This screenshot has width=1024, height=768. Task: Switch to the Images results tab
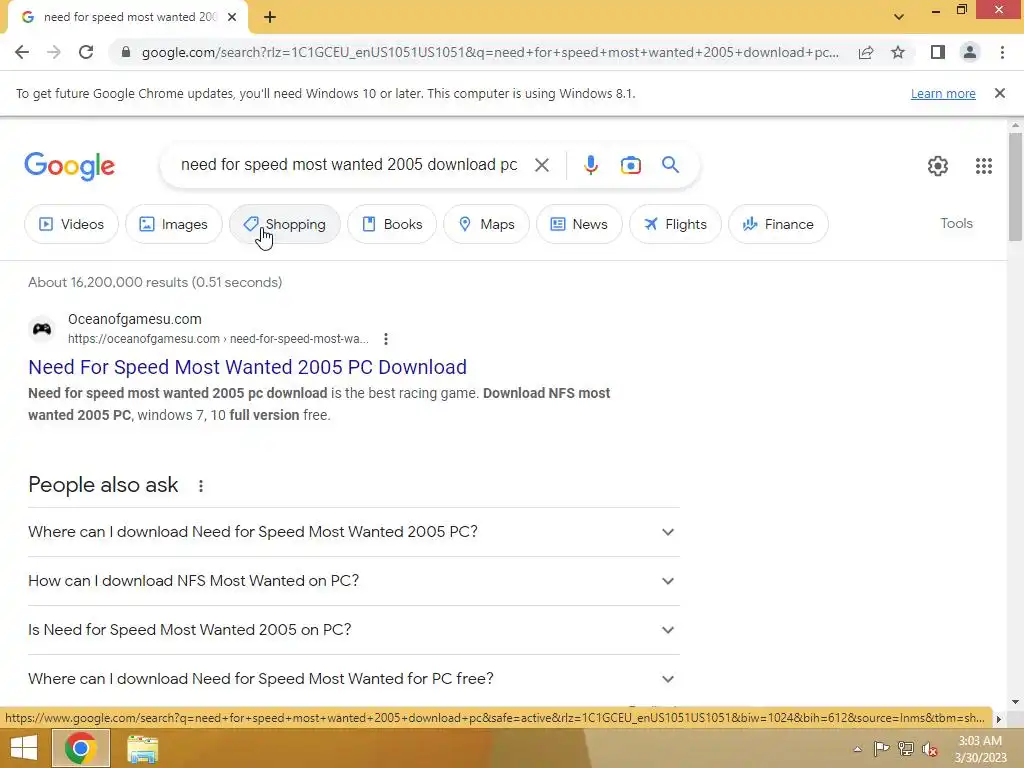[x=173, y=224]
